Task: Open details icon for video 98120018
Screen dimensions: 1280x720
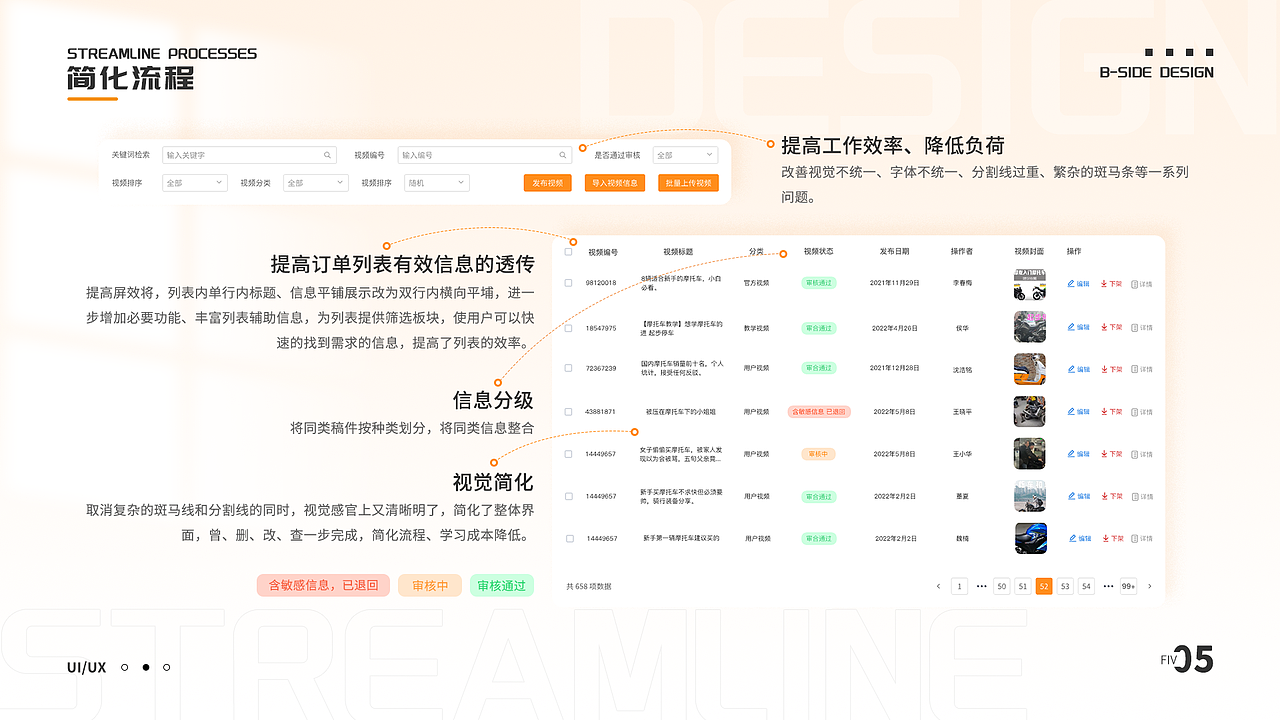Action: click(x=1135, y=284)
